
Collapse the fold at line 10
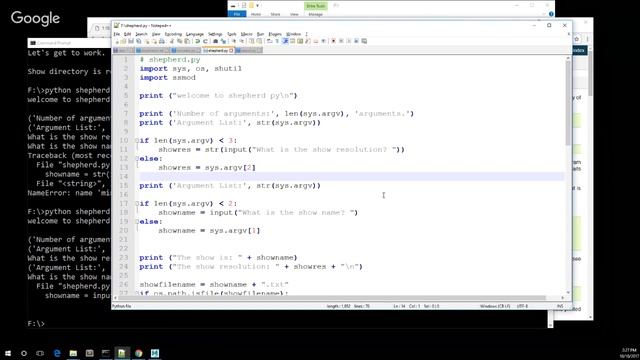tap(137, 140)
